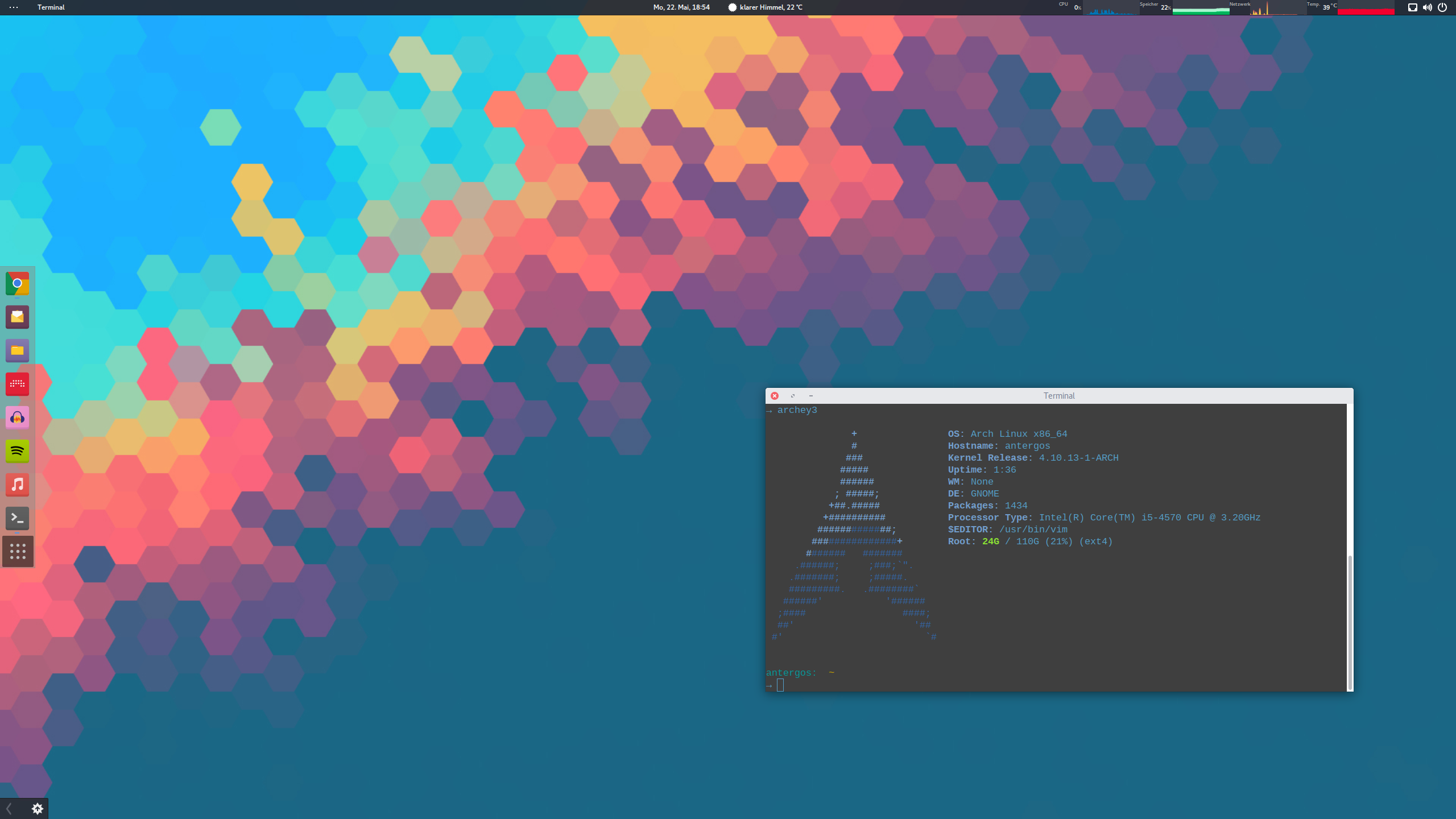This screenshot has height=819, width=1456.
Task: Open Activities via three dots button
Action: tap(14, 7)
